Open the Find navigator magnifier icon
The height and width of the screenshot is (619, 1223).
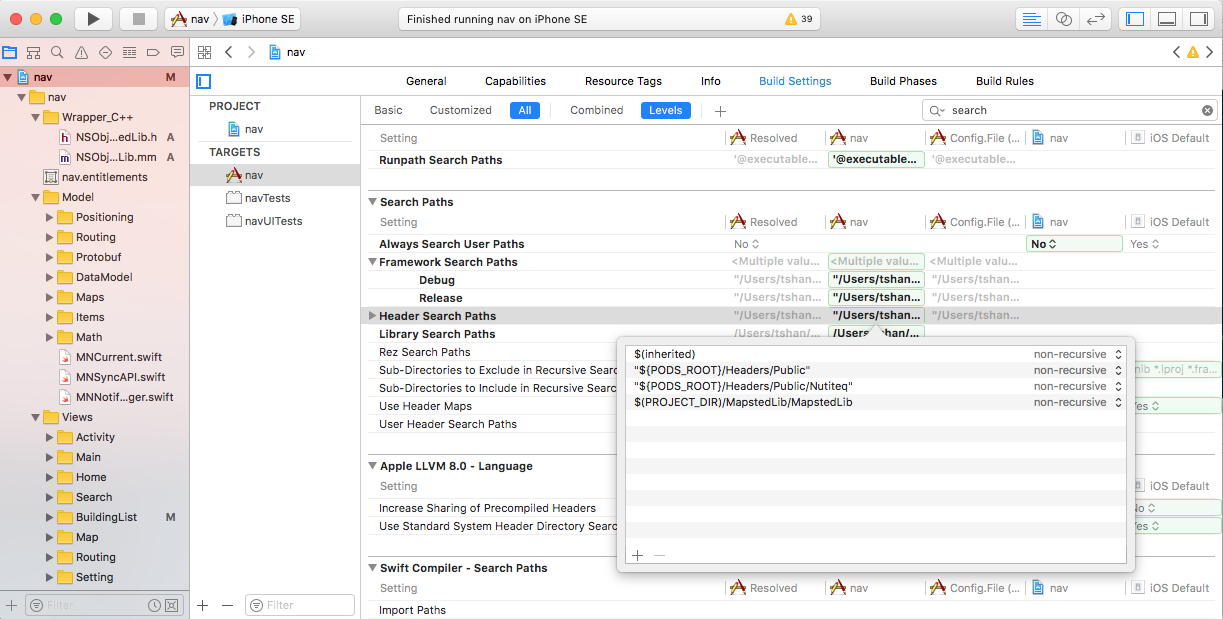[57, 53]
